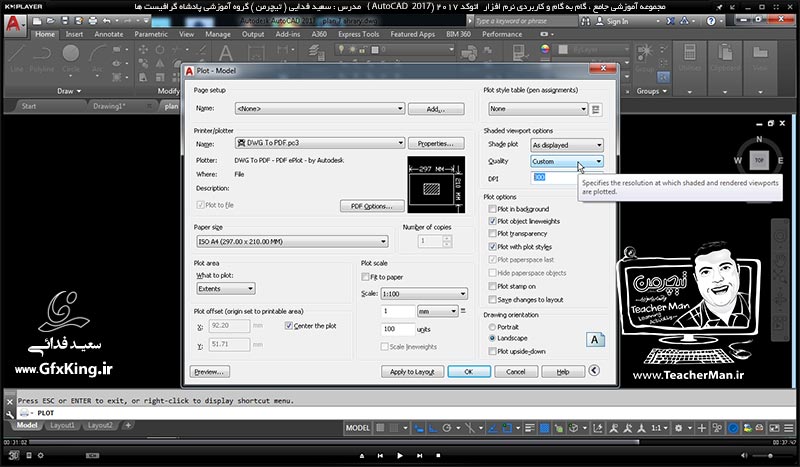Select the Circle tool in Draw panel
Image resolution: width=800 pixels, height=467 pixels.
pyautogui.click(x=70, y=58)
